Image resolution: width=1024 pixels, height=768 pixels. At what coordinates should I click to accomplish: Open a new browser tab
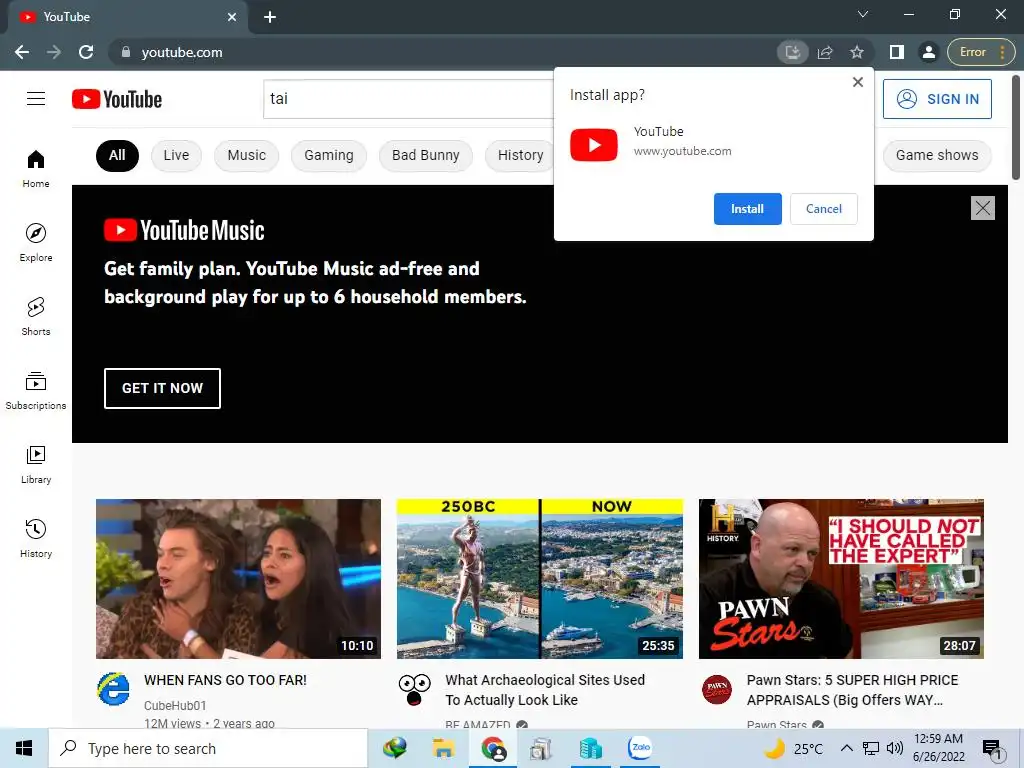coord(270,17)
